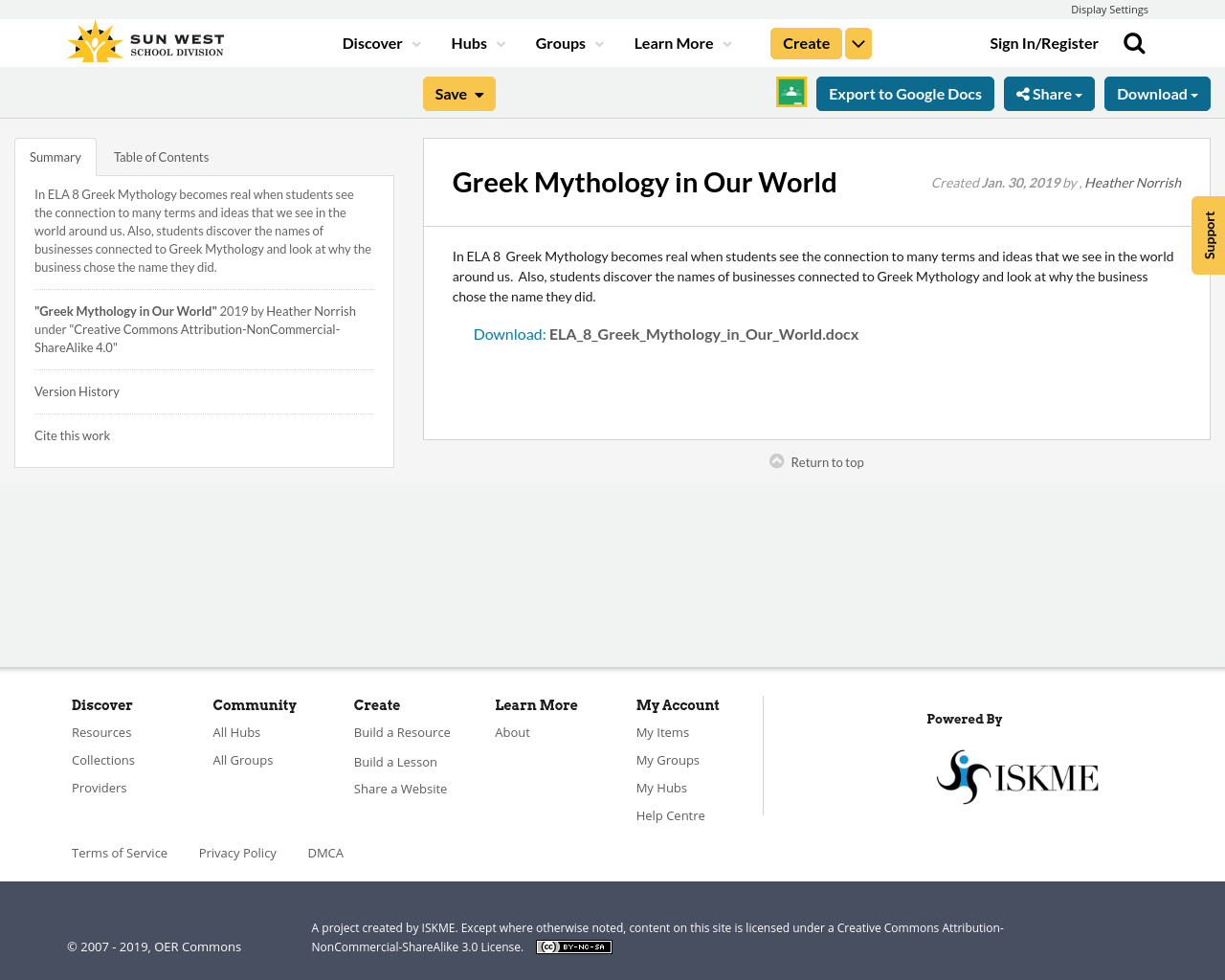1225x980 pixels.
Task: Click the Creative Commons BY-NC-SA license badge
Action: (x=573, y=946)
